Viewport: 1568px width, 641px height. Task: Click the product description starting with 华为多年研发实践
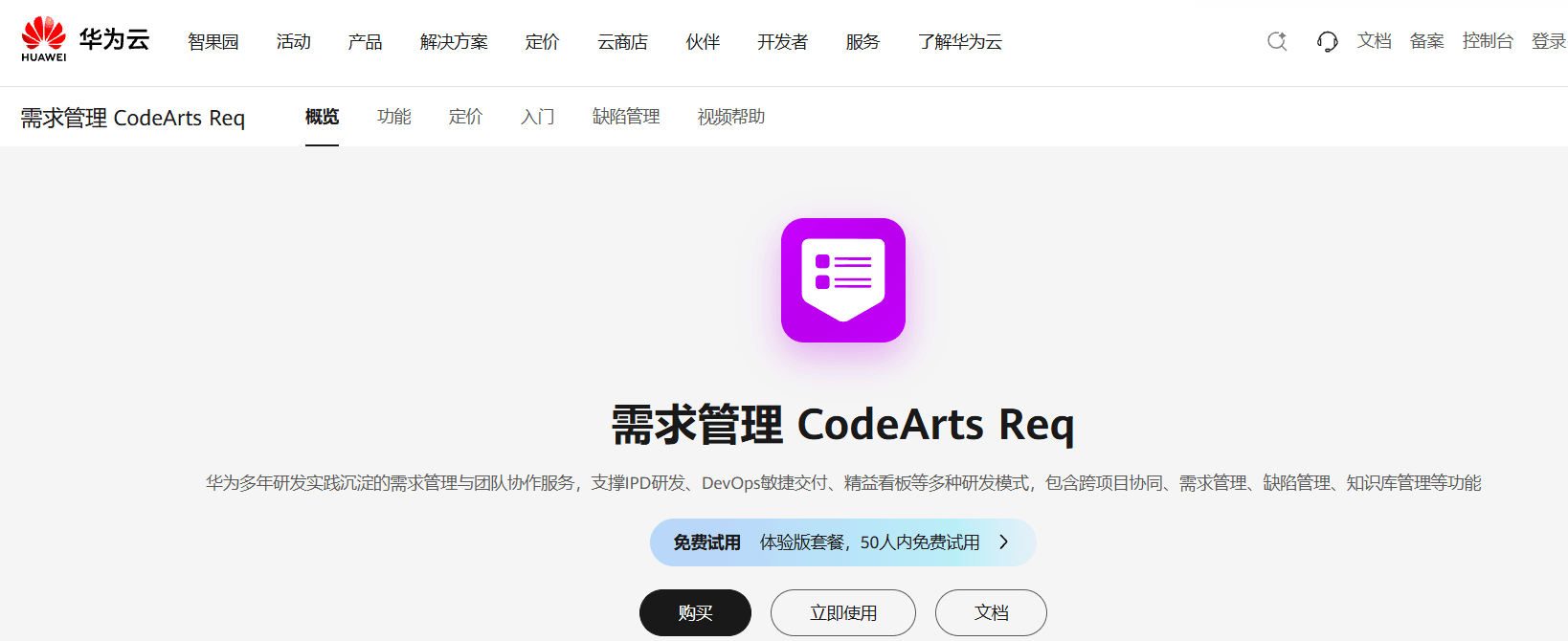[843, 483]
